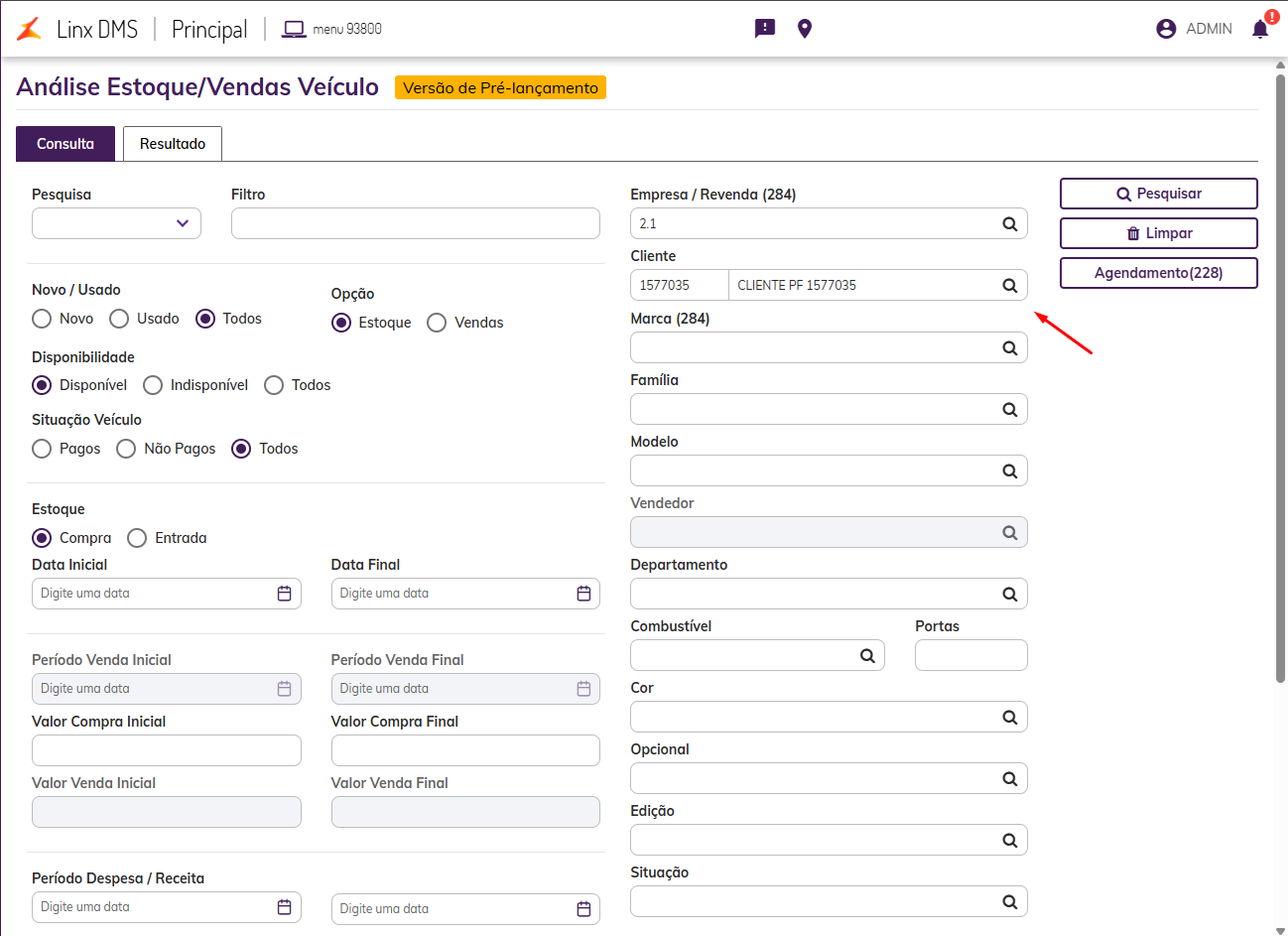Switch to the Resultado tab
Viewport: 1288px width, 936px height.
point(173,144)
